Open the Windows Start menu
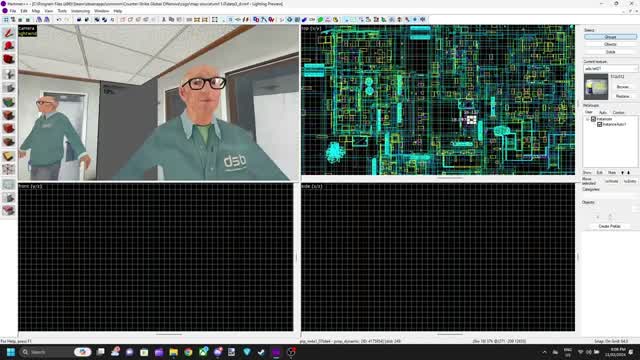This screenshot has height=360, width=640. tap(11, 352)
